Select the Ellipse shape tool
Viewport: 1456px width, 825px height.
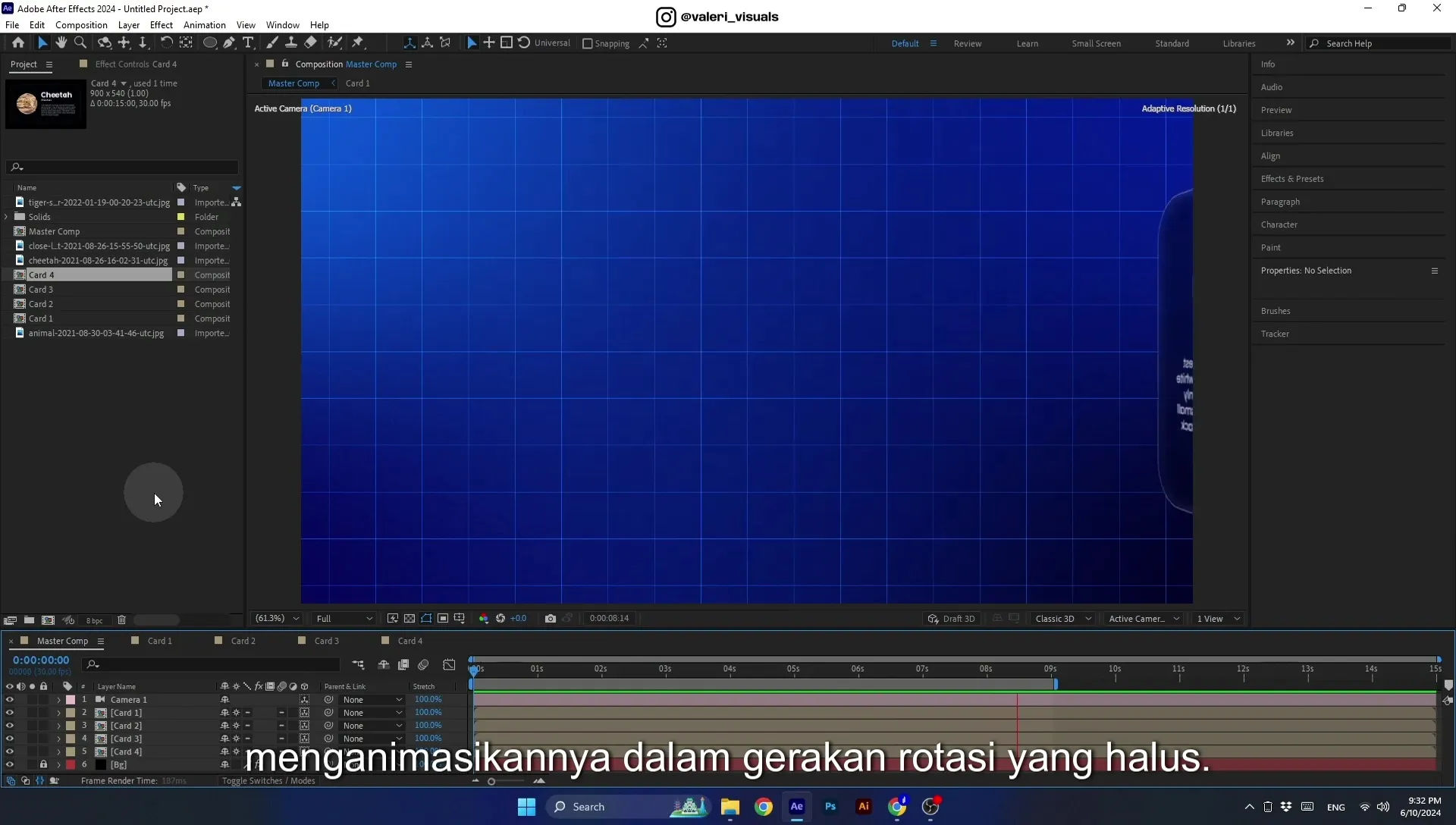210,43
